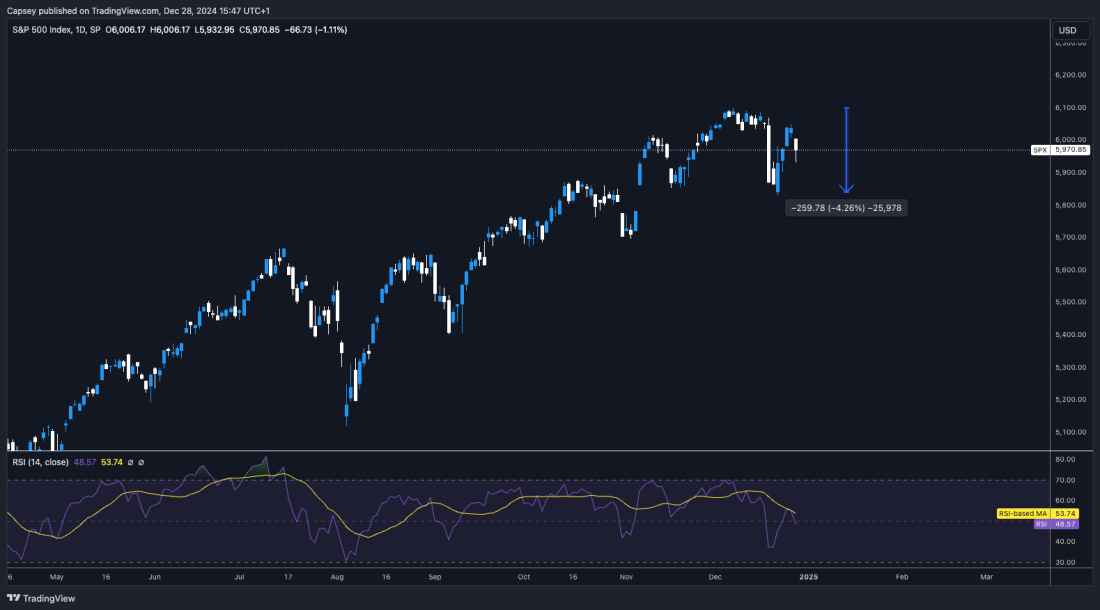The image size is (1100, 610).
Task: Click the 2025 label on time axis
Action: click(x=809, y=577)
